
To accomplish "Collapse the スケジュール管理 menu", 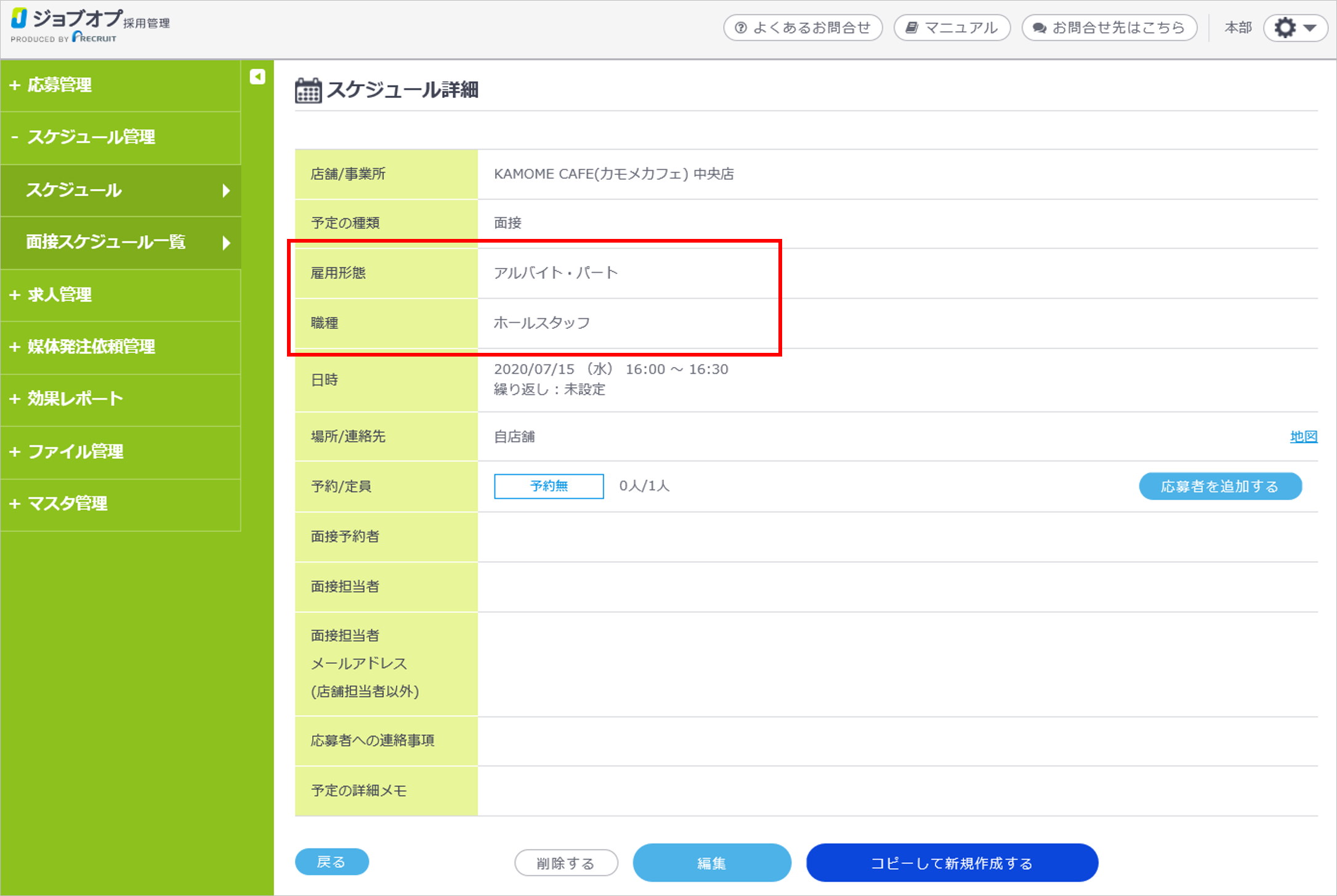I will pos(91,137).
